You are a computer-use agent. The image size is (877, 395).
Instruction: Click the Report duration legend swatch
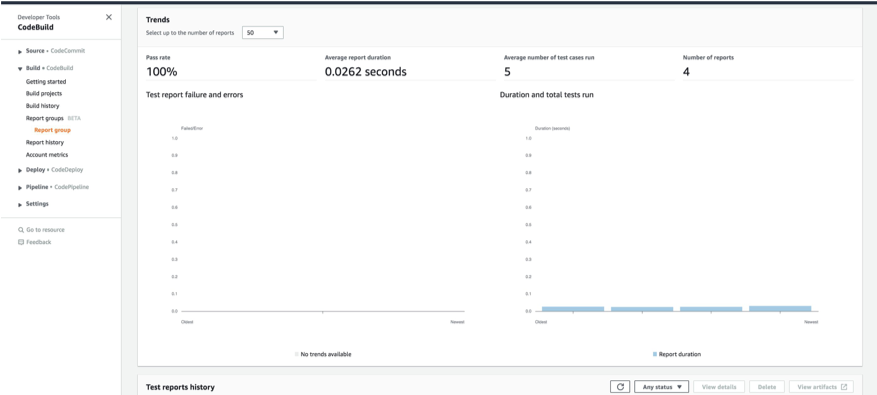click(x=655, y=354)
